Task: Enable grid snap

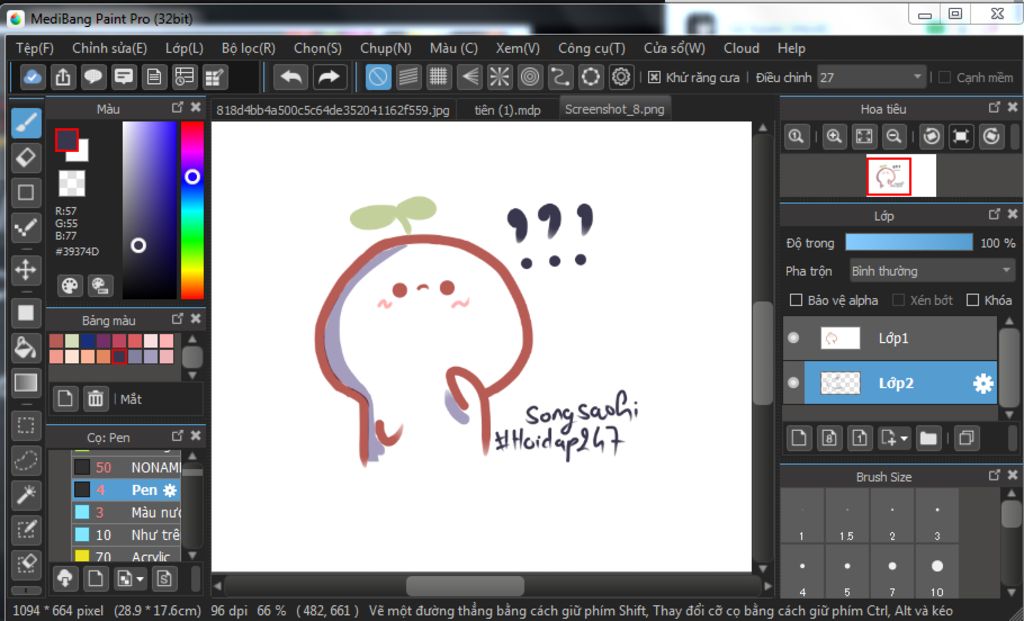Action: [x=438, y=77]
